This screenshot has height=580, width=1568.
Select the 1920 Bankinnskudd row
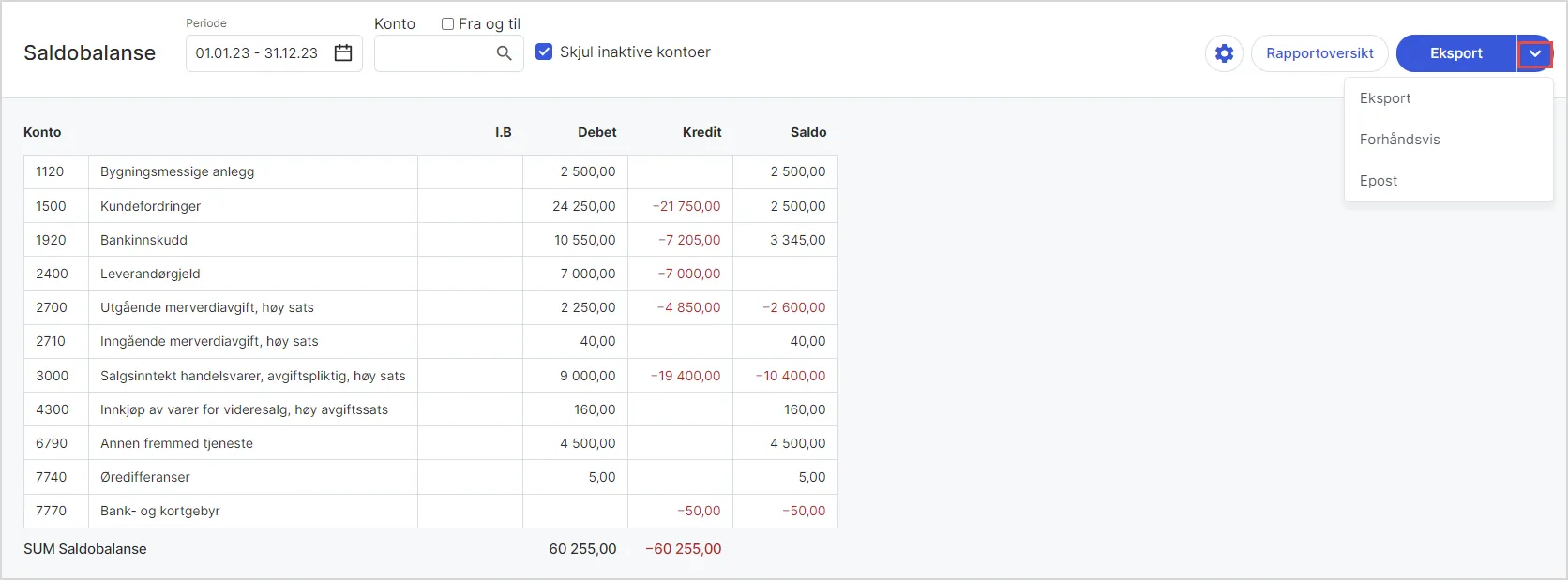coord(143,240)
